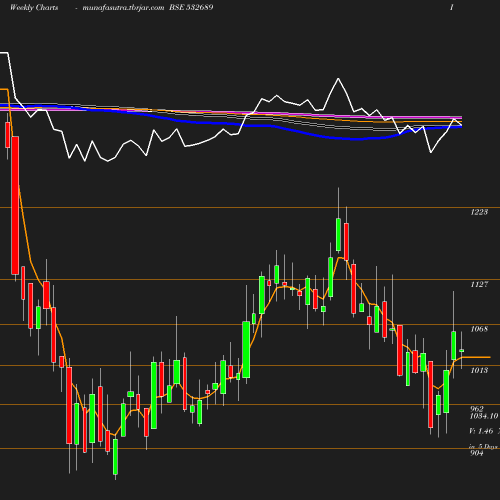Click the 1127 price level label
500x500 pixels.
(x=479, y=284)
